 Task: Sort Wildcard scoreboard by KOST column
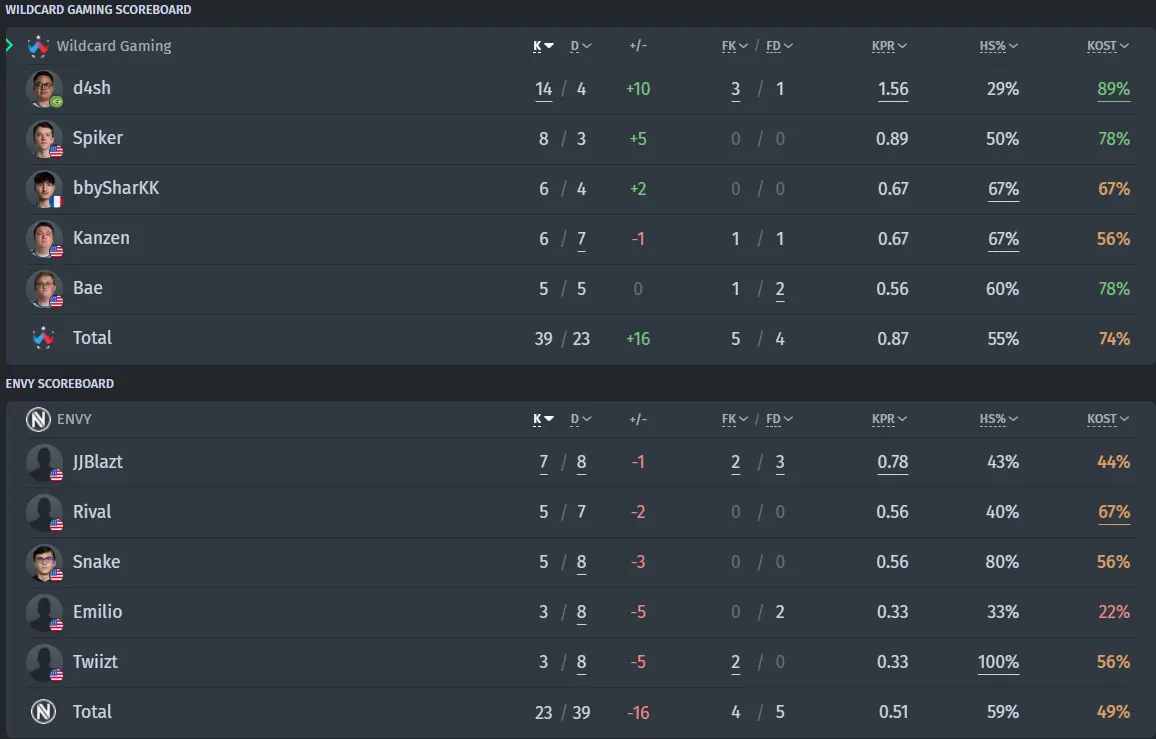[x=1108, y=46]
